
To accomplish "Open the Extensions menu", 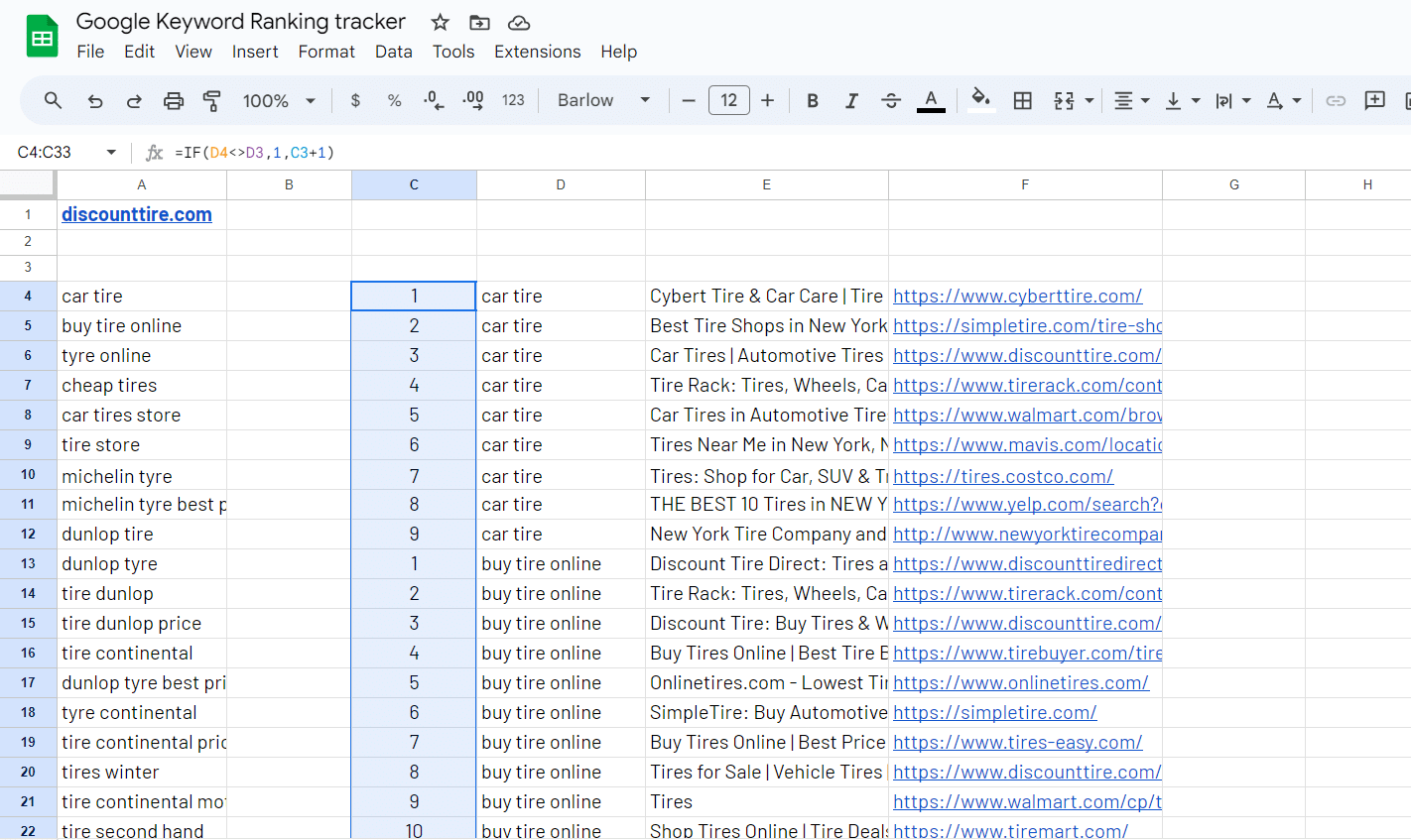I will pos(537,52).
